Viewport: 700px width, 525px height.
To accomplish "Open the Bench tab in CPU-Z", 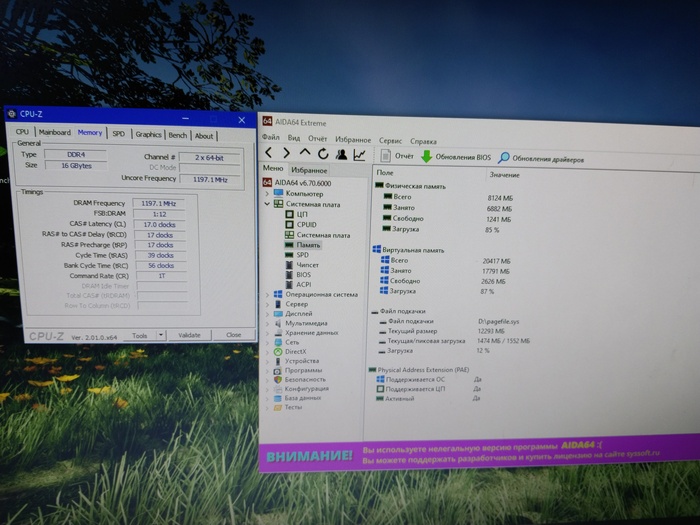I will tap(177, 136).
